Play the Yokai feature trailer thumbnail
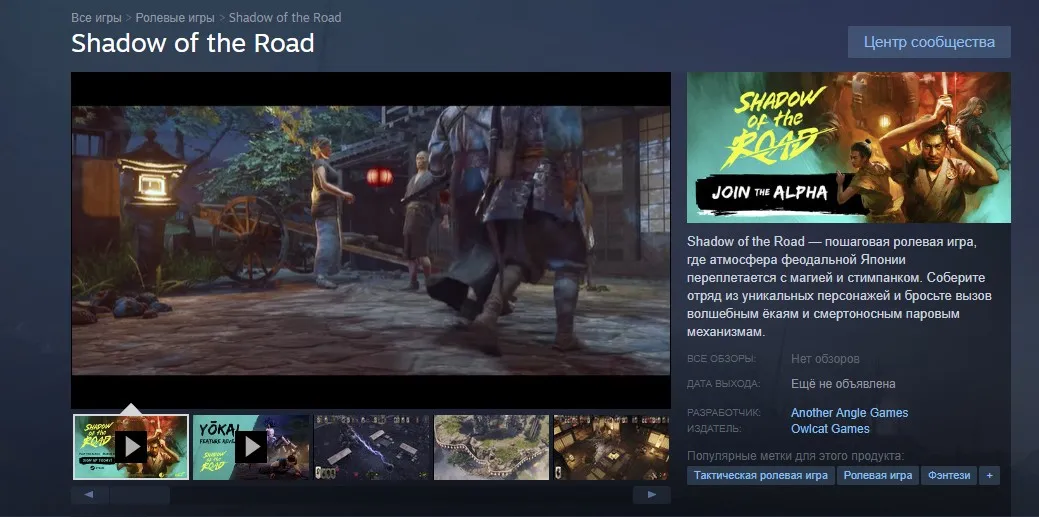The height and width of the screenshot is (517, 1039). pos(251,447)
